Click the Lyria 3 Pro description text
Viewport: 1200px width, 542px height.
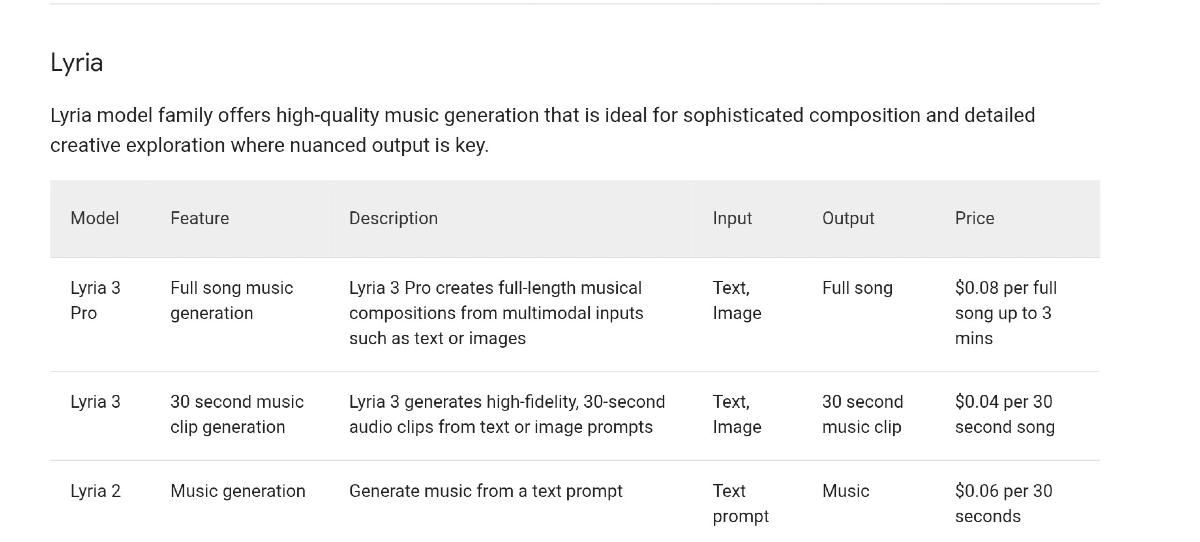coord(496,313)
